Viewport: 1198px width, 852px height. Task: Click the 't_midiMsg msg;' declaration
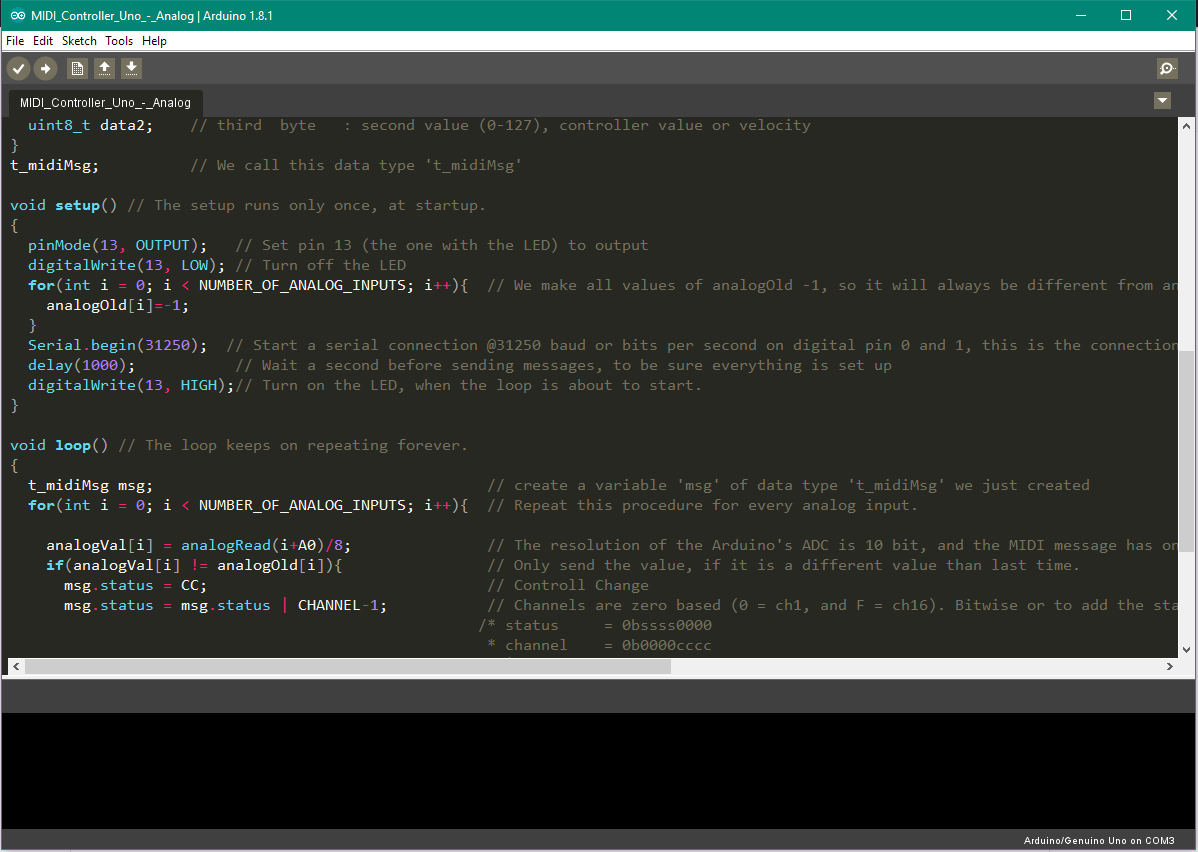click(x=90, y=485)
